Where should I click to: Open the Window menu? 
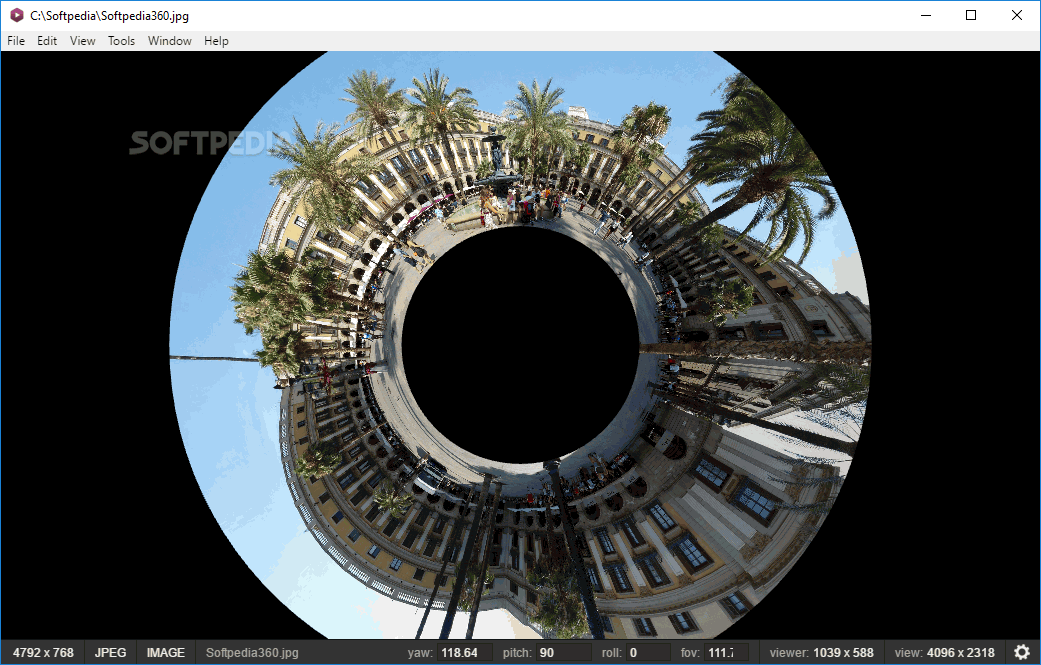coord(169,40)
